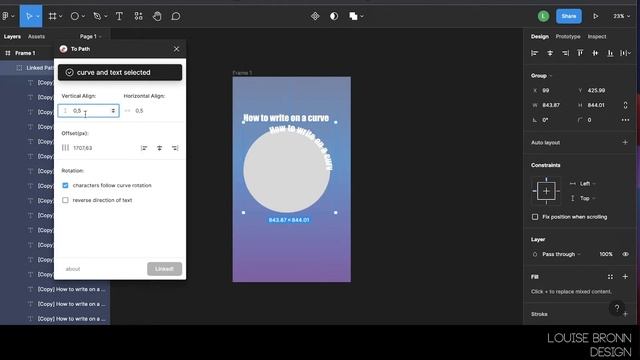Click the green user avatar
This screenshot has width=640, height=360.
point(543,16)
